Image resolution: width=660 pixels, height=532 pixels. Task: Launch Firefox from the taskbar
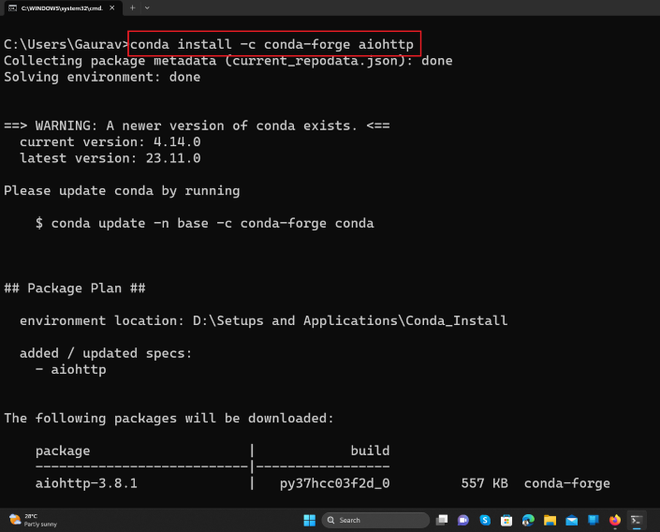click(615, 520)
